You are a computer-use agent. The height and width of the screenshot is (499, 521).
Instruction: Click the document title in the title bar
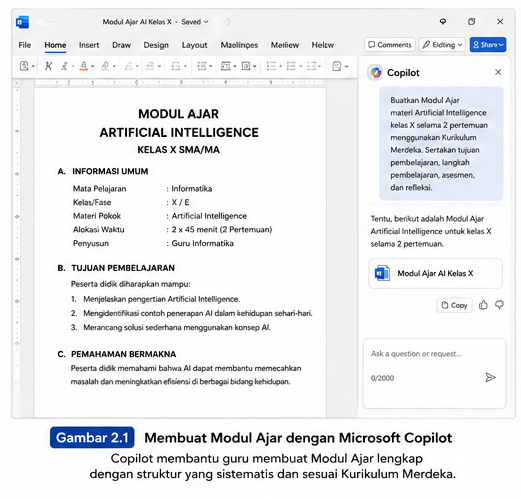(137, 22)
